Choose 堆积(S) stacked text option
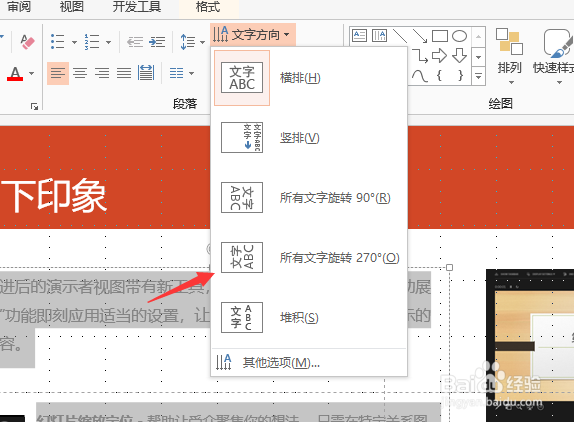 tap(309, 317)
